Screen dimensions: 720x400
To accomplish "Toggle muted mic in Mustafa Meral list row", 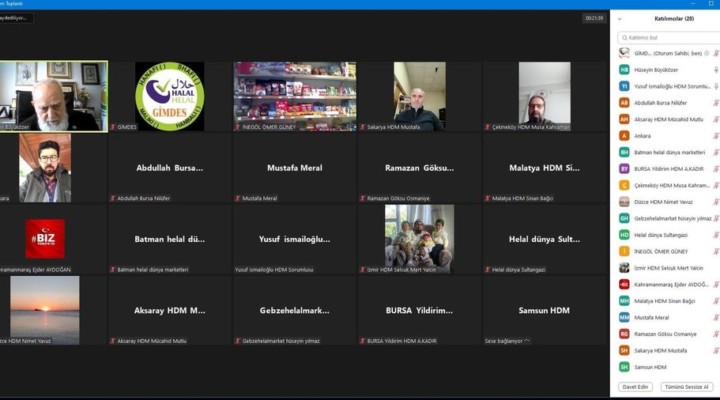I will [716, 318].
